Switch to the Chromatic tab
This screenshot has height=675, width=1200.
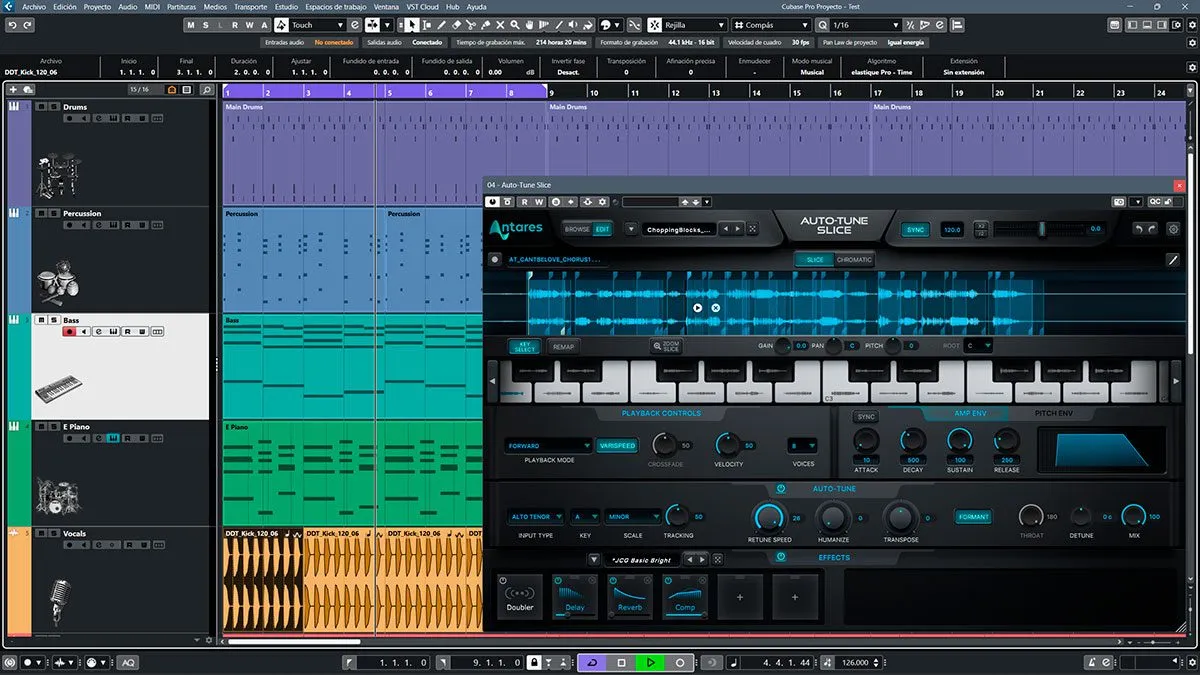(854, 260)
